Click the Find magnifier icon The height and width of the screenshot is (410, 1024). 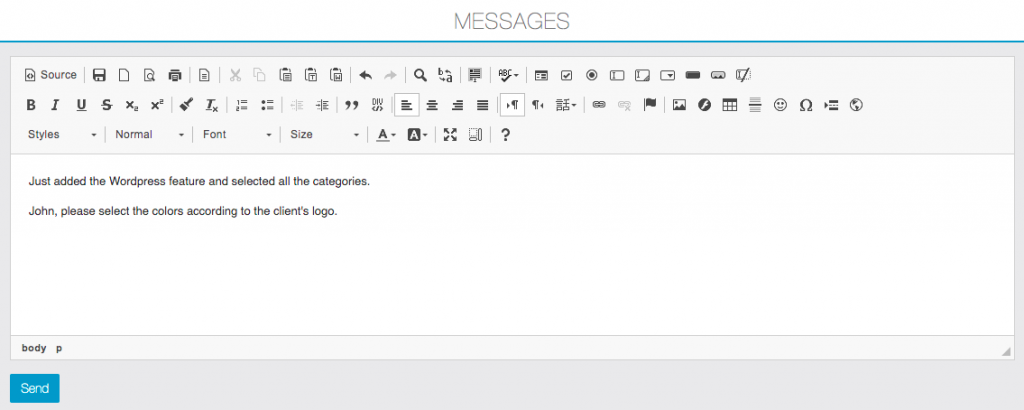pos(420,75)
